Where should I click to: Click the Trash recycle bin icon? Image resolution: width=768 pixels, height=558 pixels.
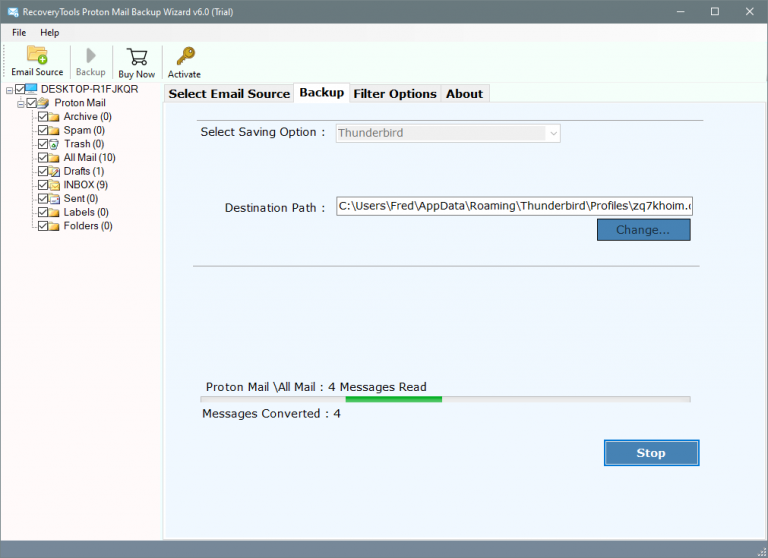54,144
